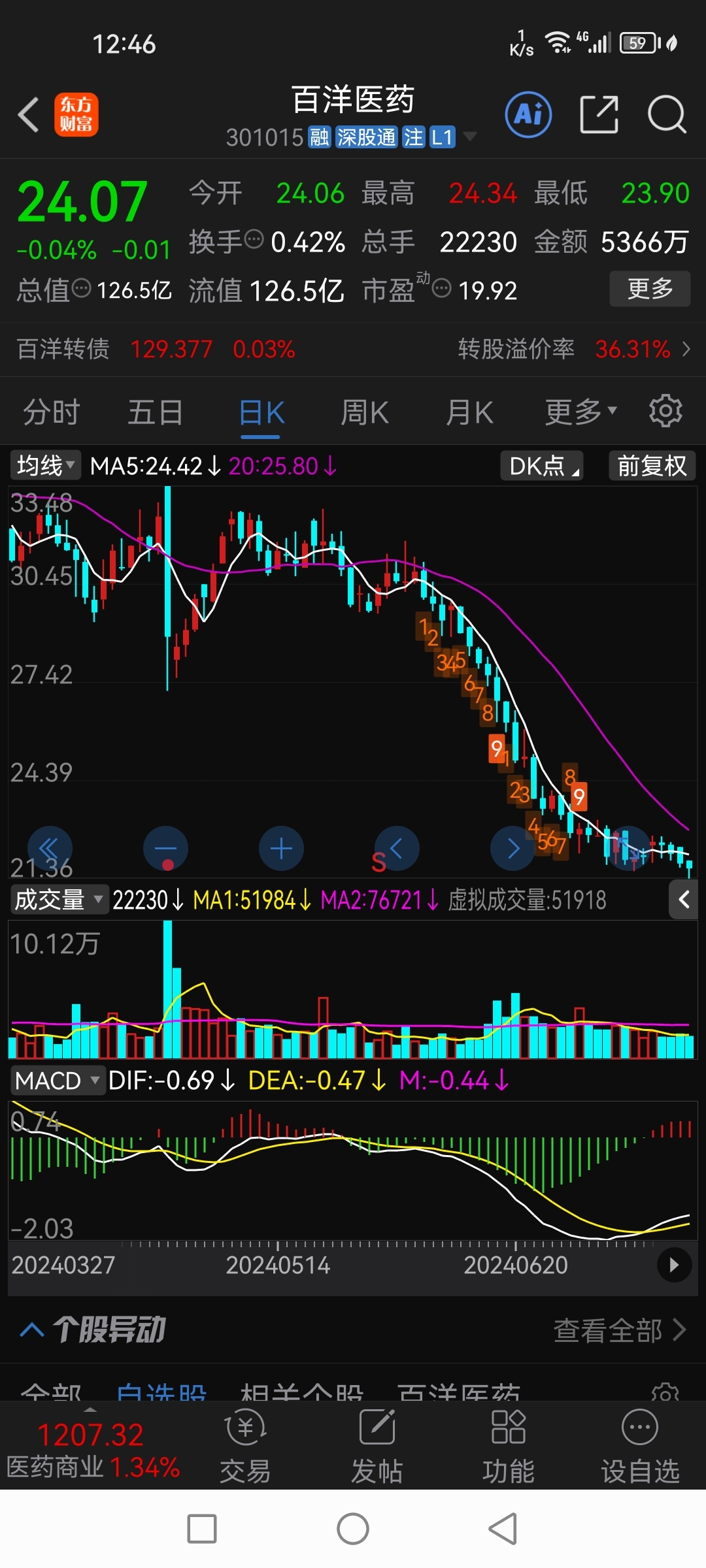
Task: Select the 日K chart tab
Action: point(261,413)
